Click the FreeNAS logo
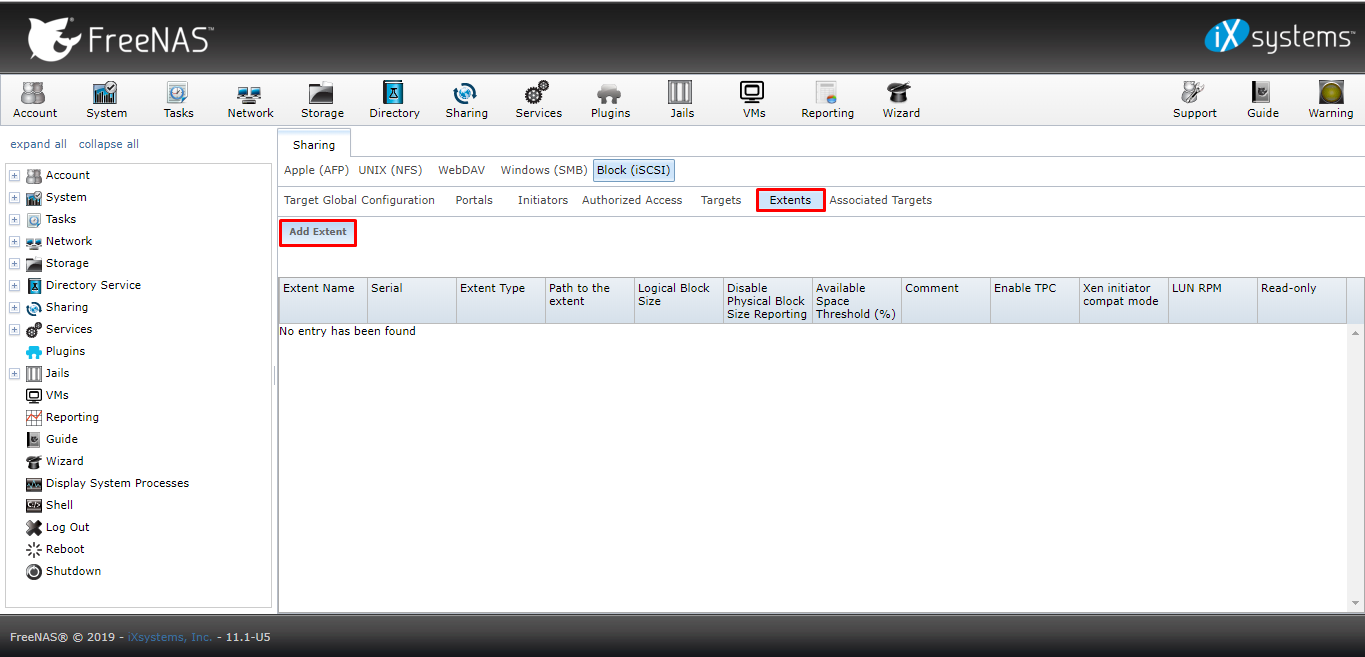Screen dimensions: 1365x657 click(x=121, y=38)
